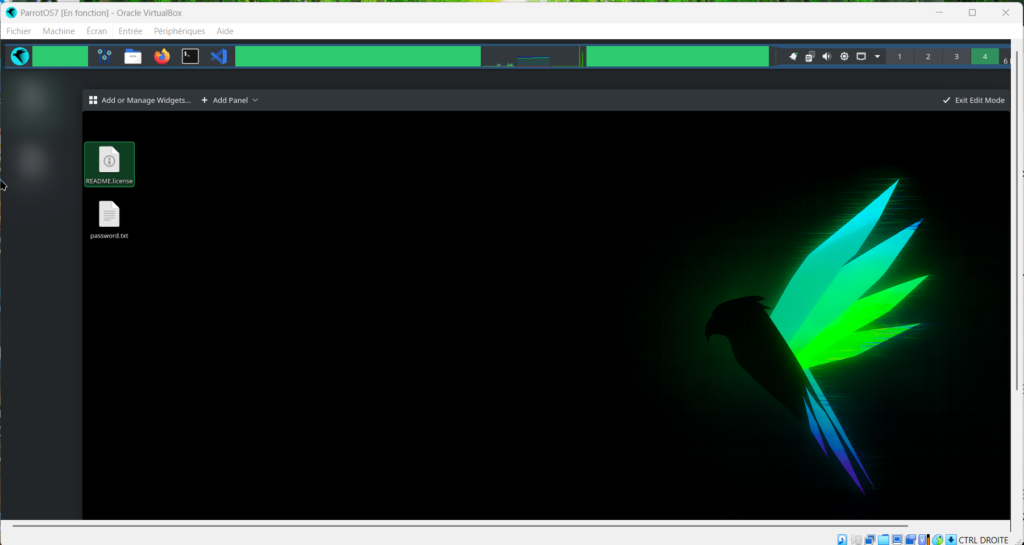
Task: Open the Périphériques menu
Action: click(179, 31)
